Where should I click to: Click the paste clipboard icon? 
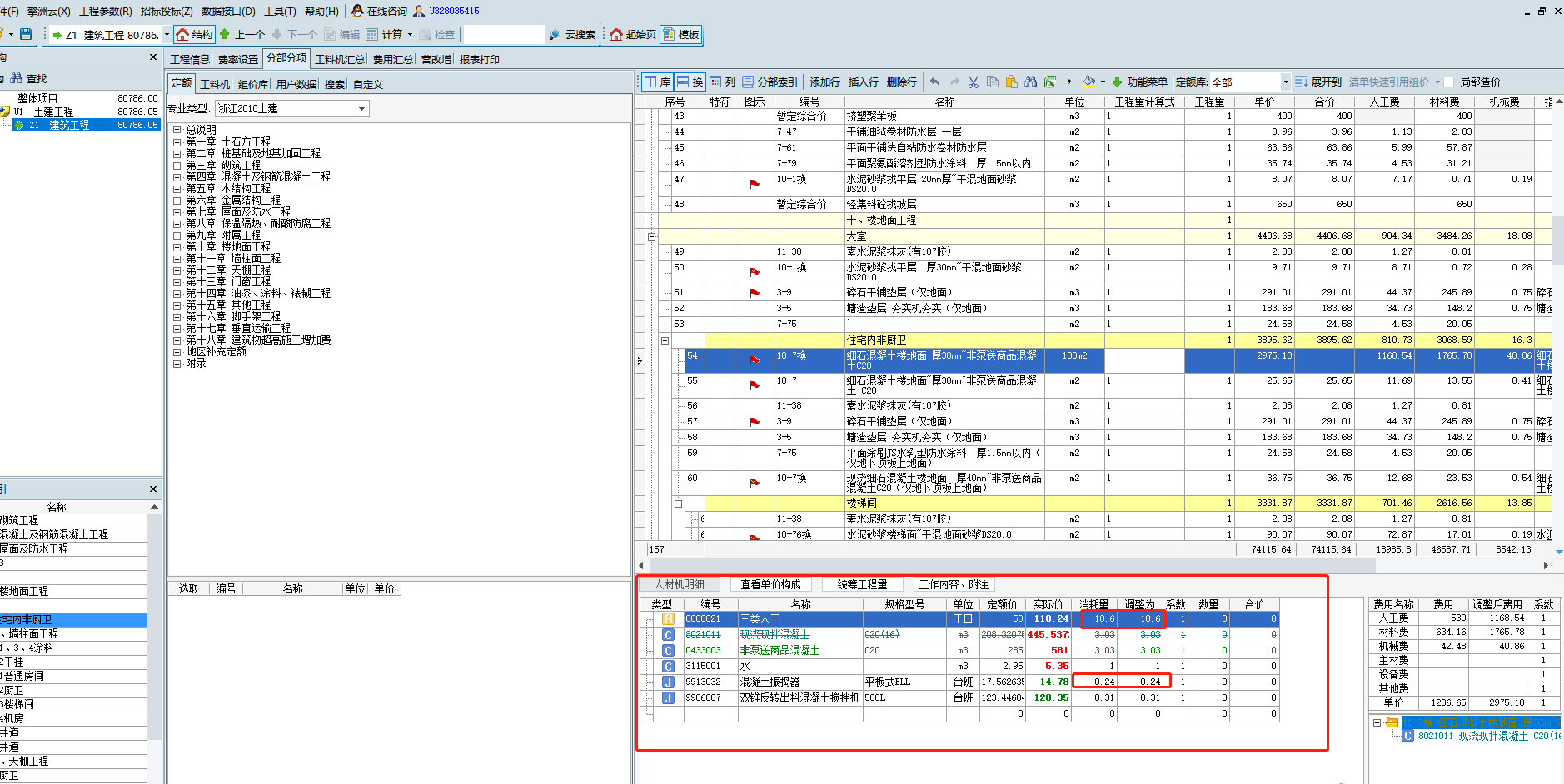coord(1012,82)
